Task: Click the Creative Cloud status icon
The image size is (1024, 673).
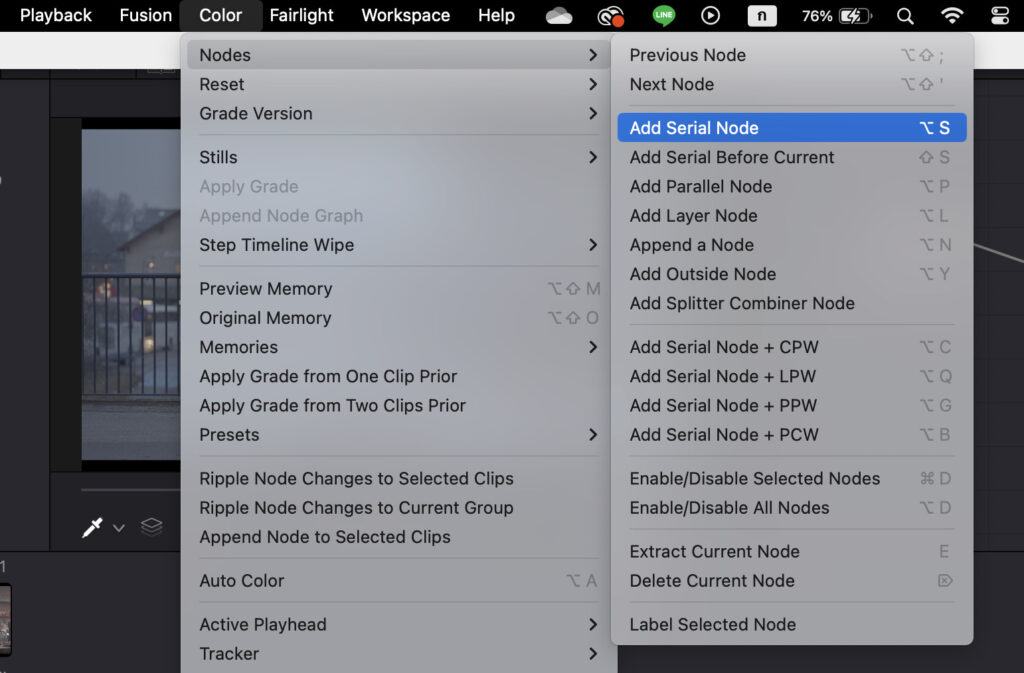Action: tap(610, 15)
